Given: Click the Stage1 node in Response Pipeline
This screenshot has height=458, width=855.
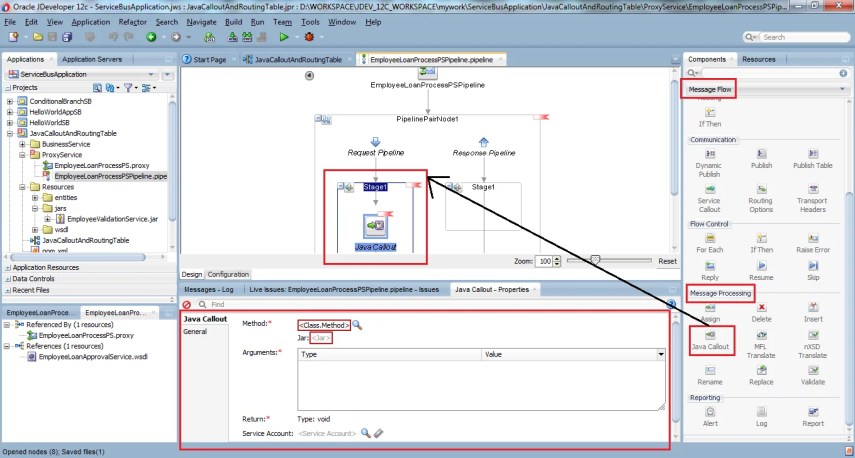Looking at the screenshot, I should coord(483,187).
